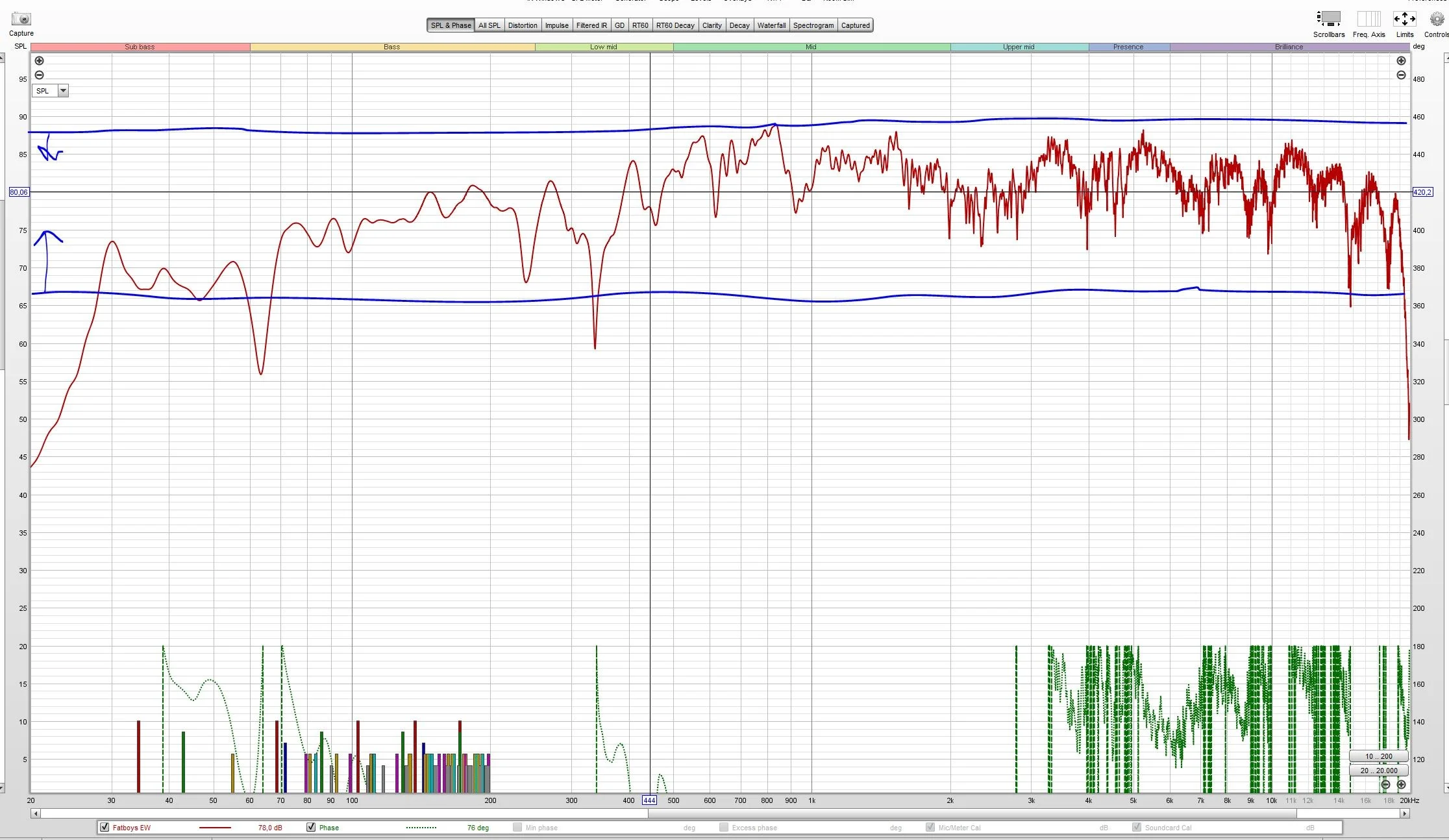
Task: Click the Brilliance band label
Action: (1289, 47)
